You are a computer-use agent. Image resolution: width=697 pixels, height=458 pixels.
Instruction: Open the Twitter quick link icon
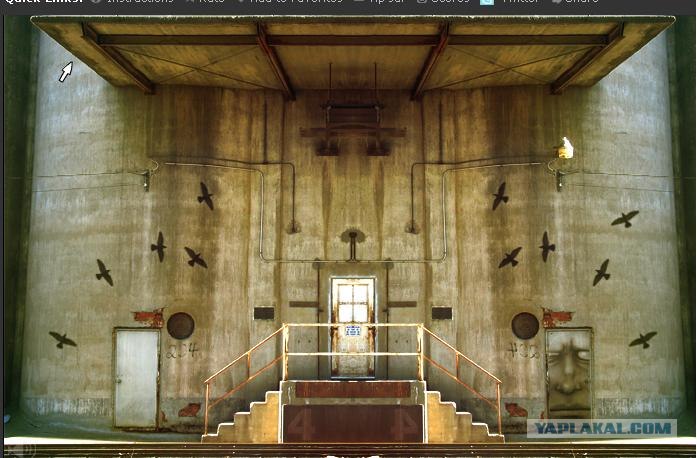pyautogui.click(x=487, y=2)
